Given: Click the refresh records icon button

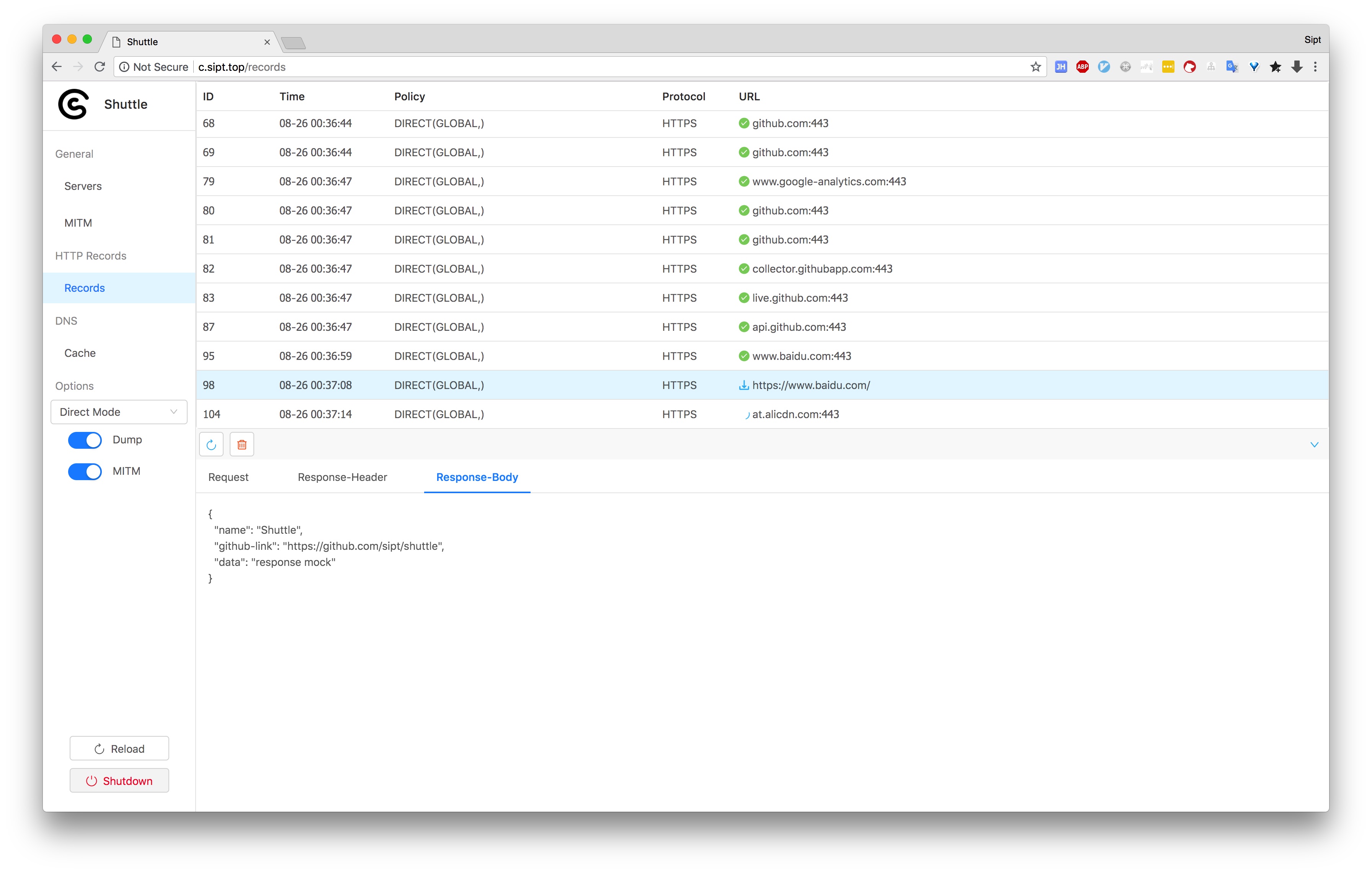Looking at the screenshot, I should [211, 445].
